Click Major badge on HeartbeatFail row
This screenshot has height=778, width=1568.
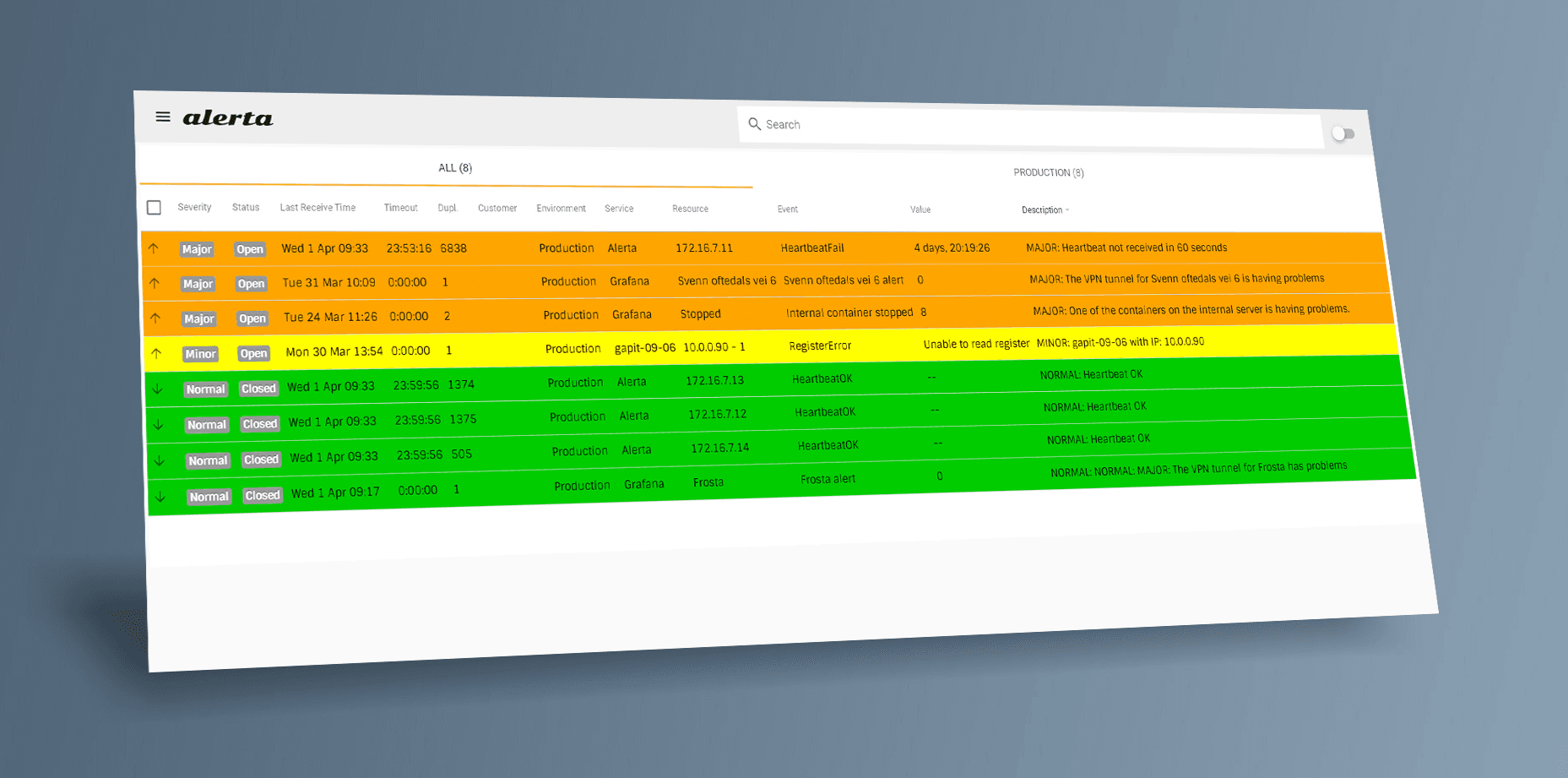coord(197,249)
